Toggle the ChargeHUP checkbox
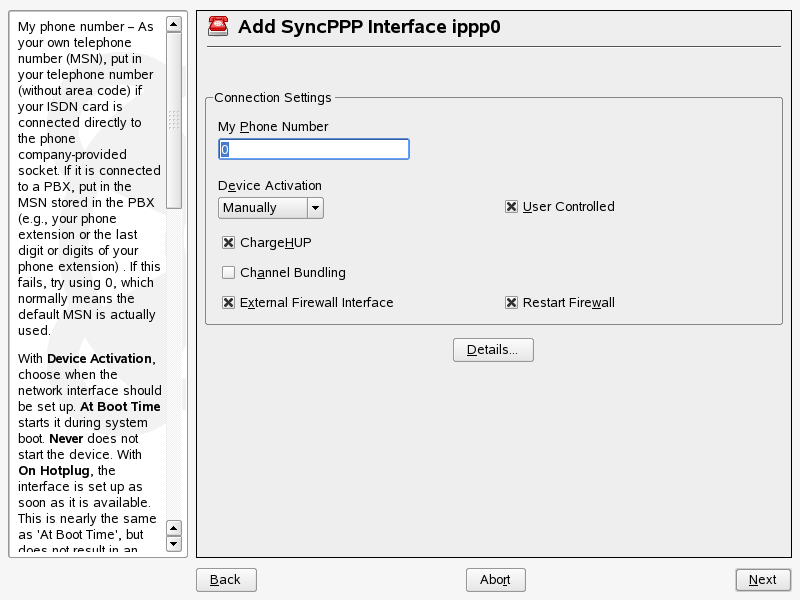Viewport: 800px width, 600px height. 229,243
